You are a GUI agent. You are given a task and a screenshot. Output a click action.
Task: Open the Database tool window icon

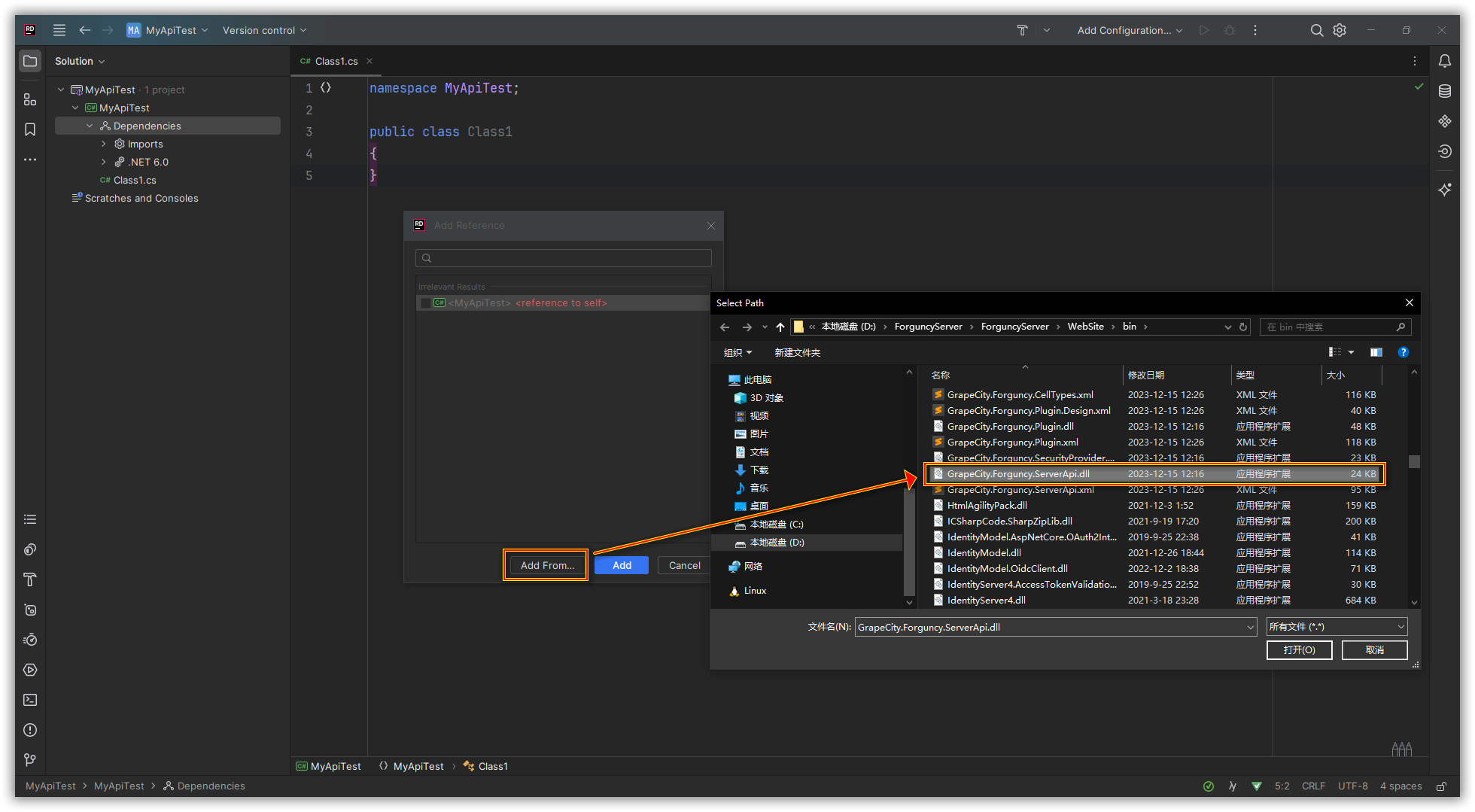pyautogui.click(x=1444, y=91)
